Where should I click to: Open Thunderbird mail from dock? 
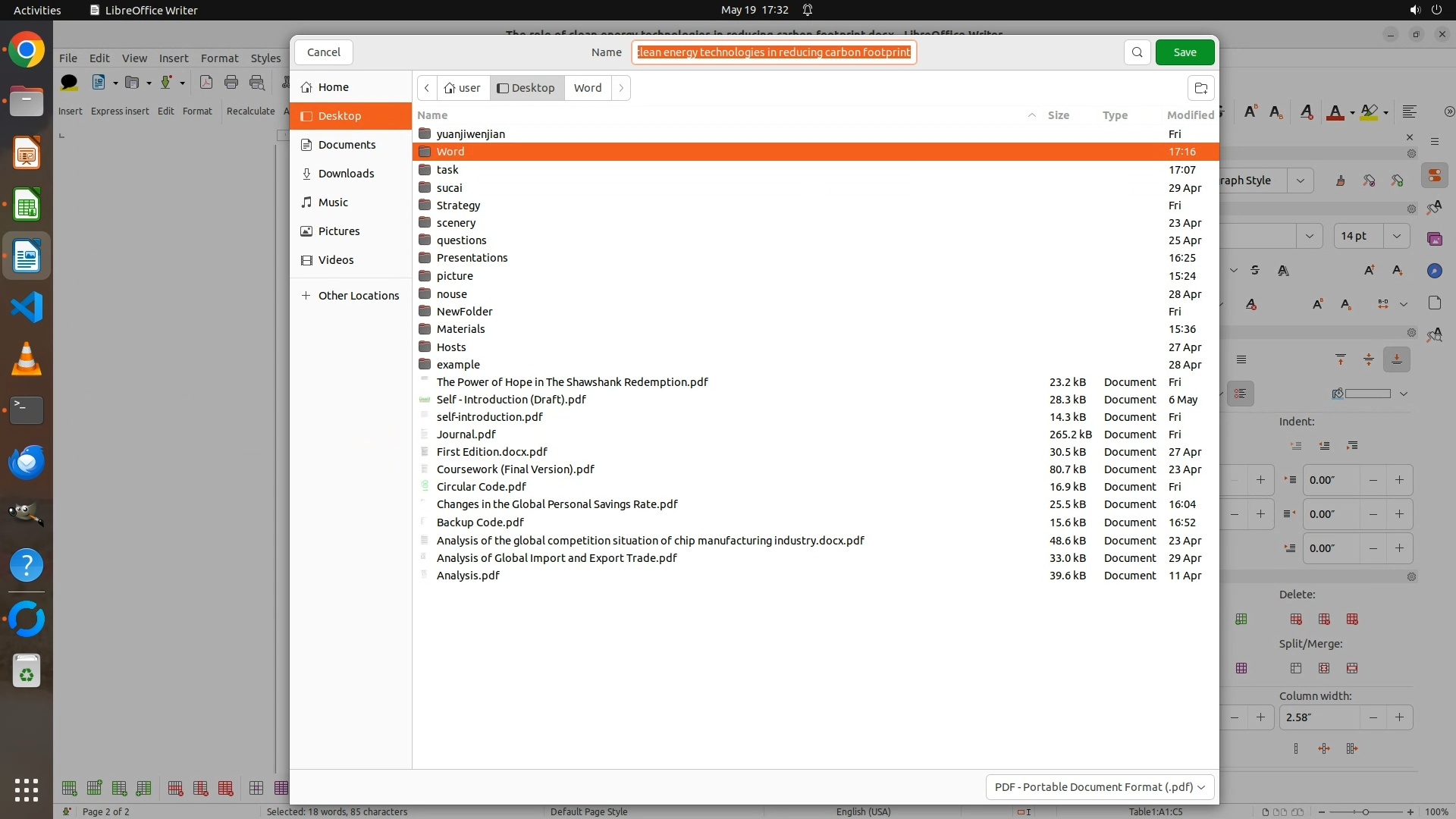(x=27, y=462)
